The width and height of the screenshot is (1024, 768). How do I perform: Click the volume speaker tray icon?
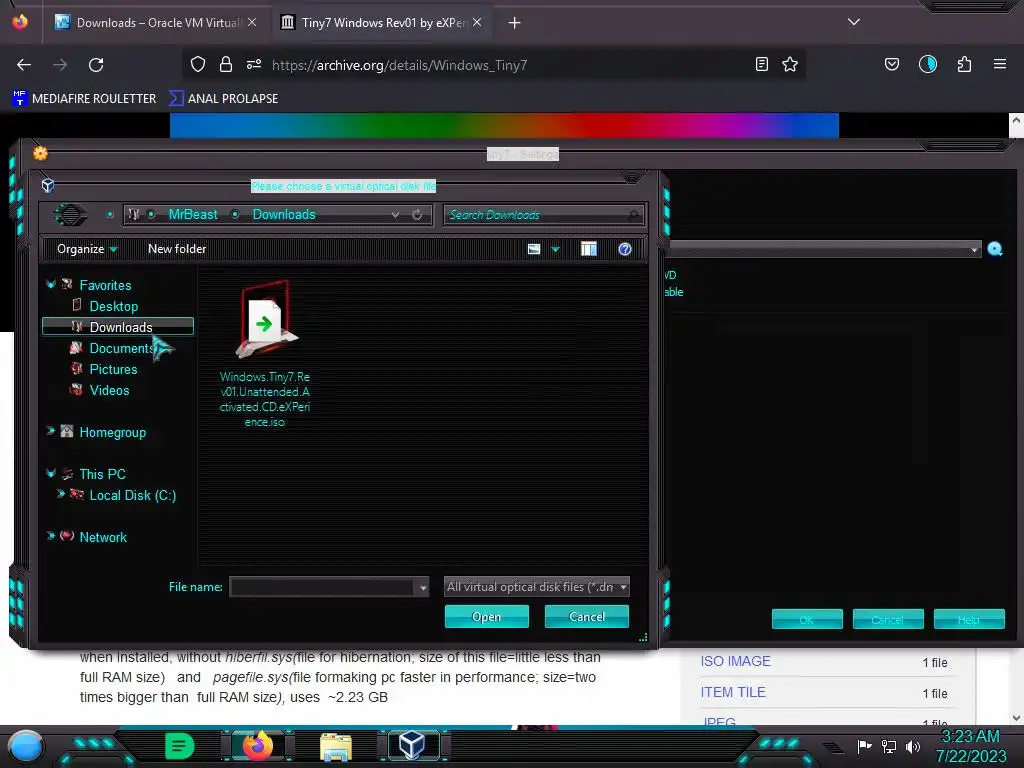[912, 746]
